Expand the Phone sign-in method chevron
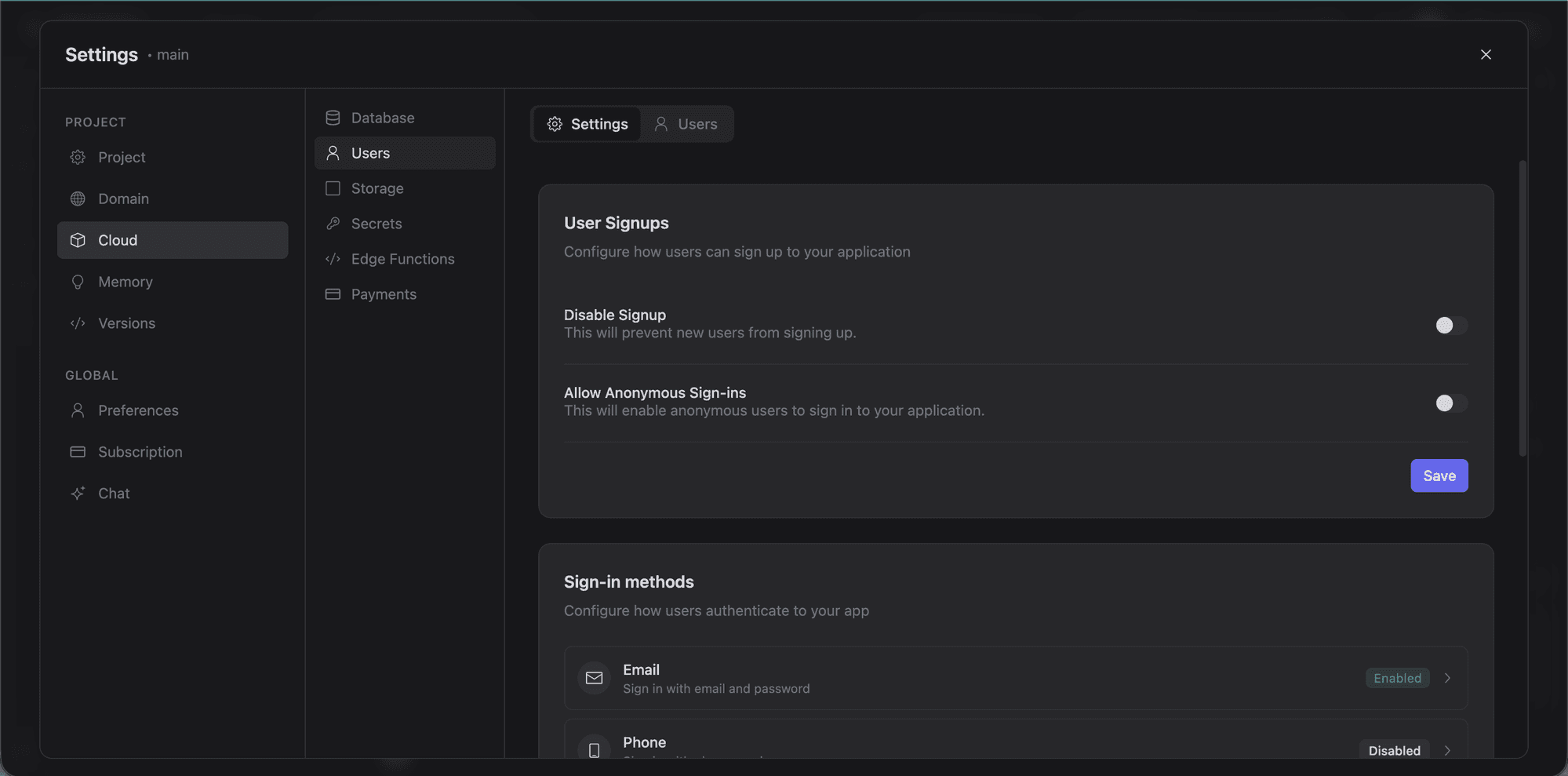The width and height of the screenshot is (1568, 776). (1447, 750)
